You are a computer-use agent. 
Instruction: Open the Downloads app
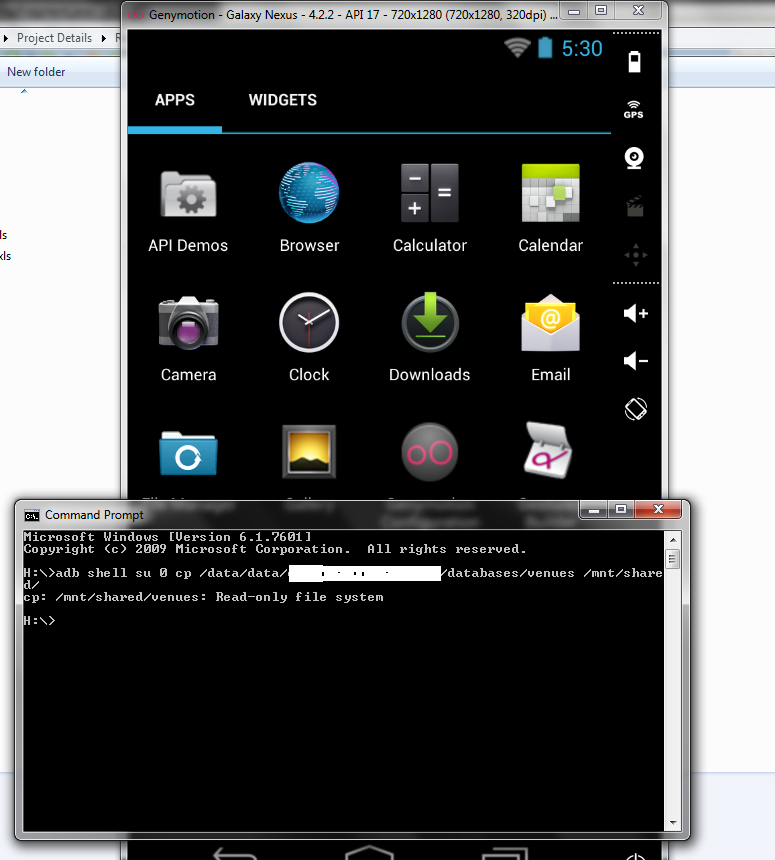[429, 338]
